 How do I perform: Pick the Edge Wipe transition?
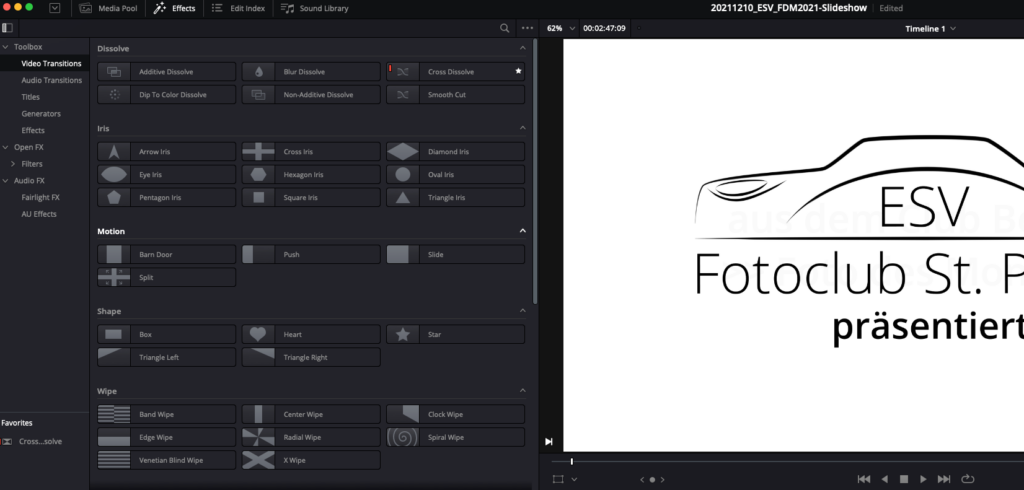point(167,437)
